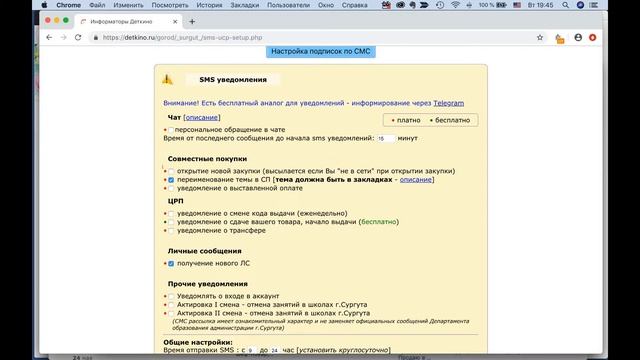Screen dimensions: 640x360
Task: Open the Посмотреть menu
Action: coord(170,5)
